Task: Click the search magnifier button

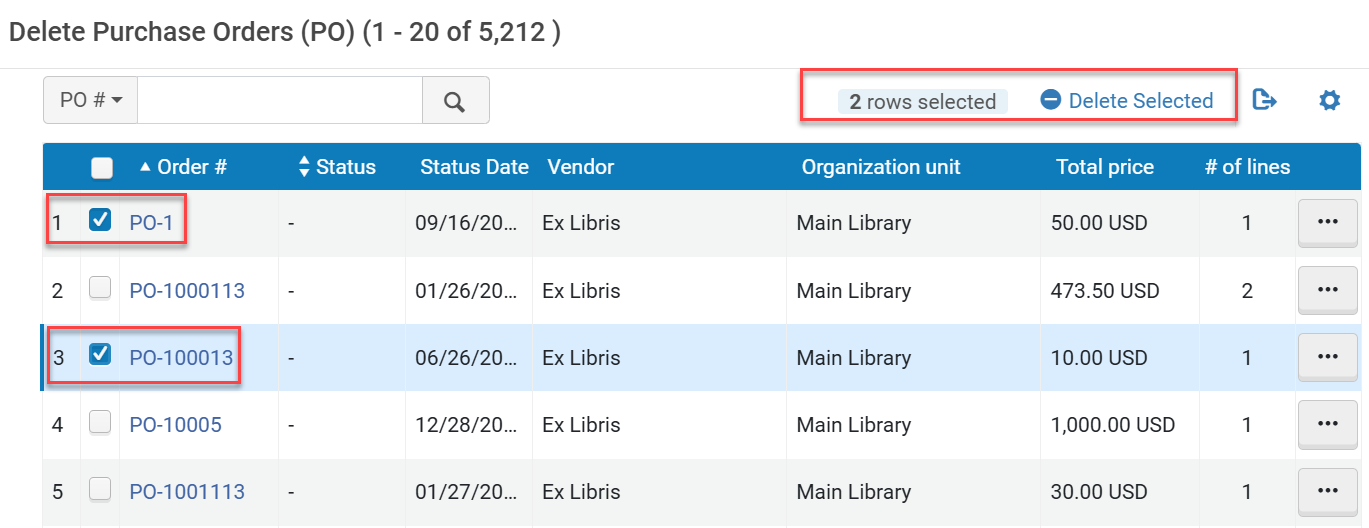Action: [x=455, y=100]
